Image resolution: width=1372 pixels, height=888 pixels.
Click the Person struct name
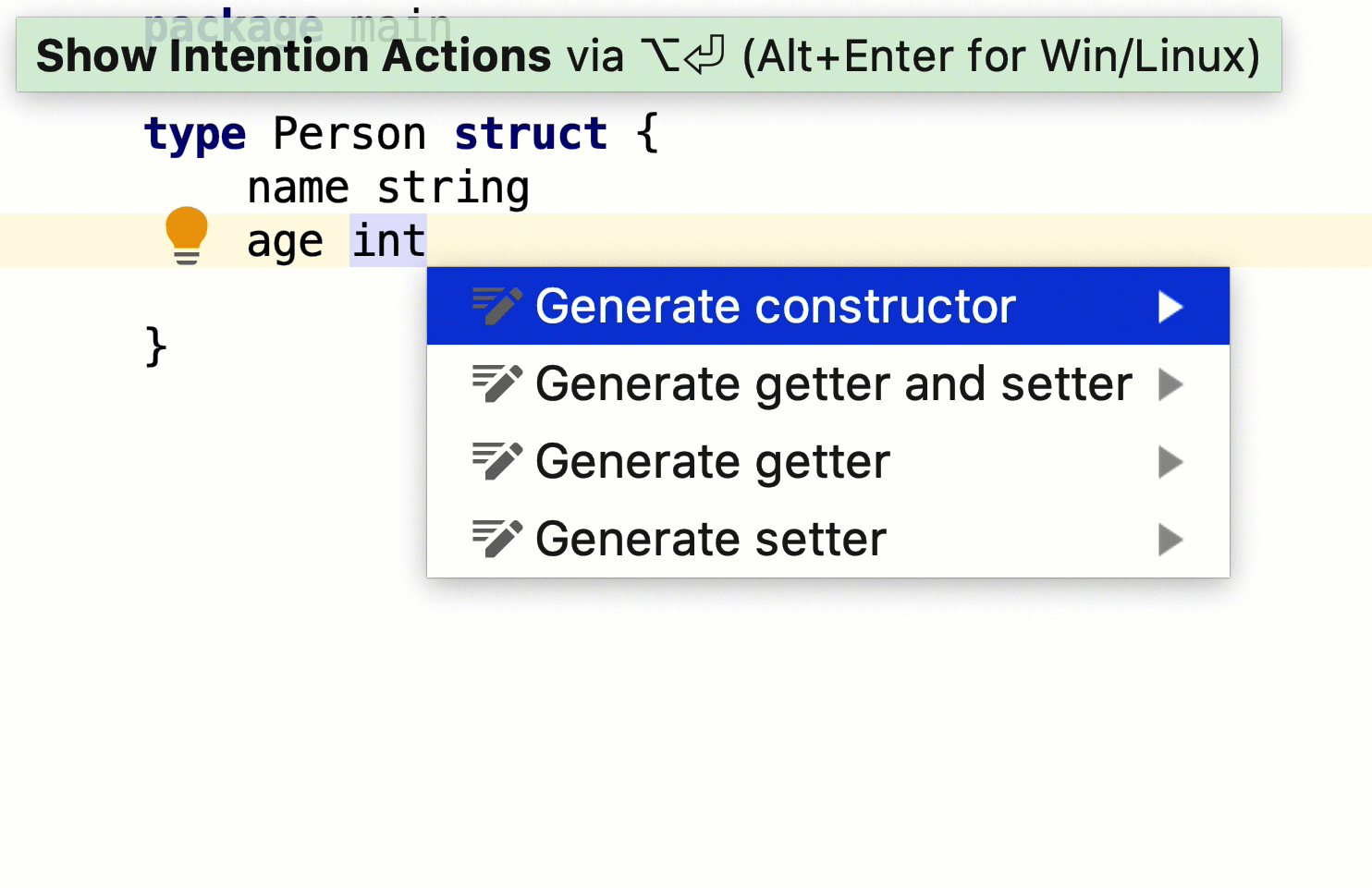tap(349, 134)
